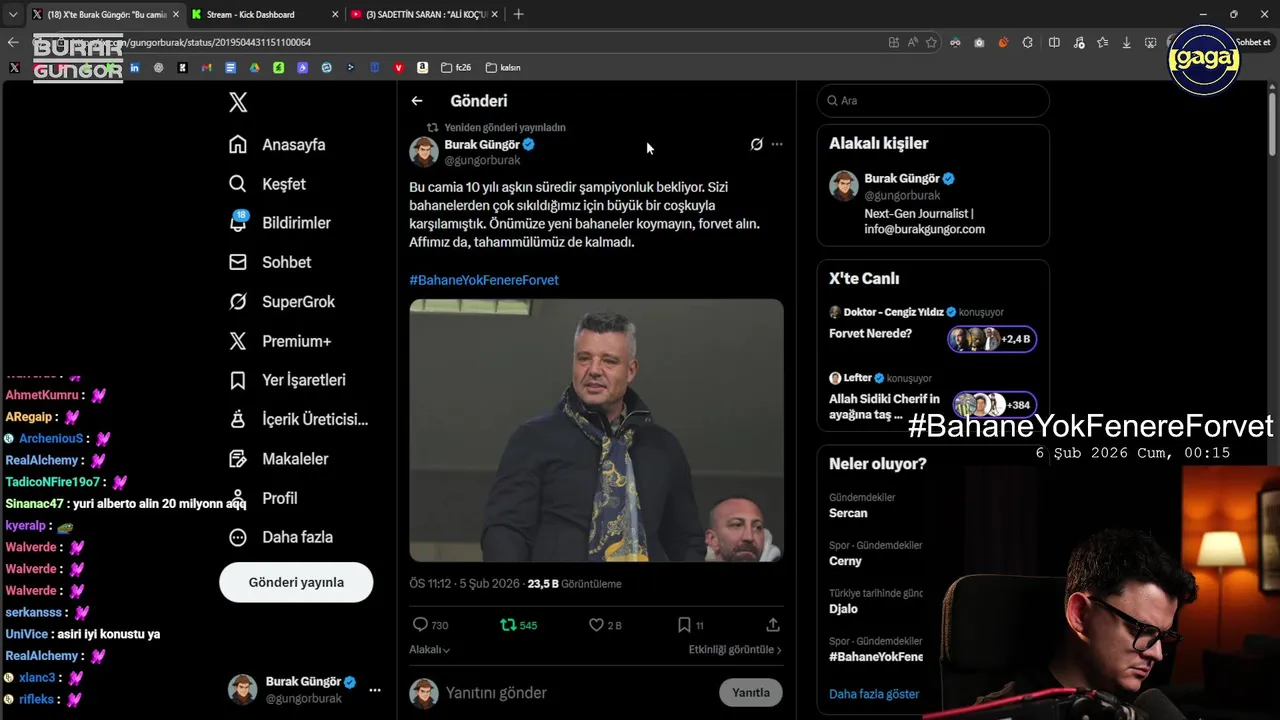Click the back arrow beside Gönderi
Screen dimensions: 1280x720
[x=417, y=101]
